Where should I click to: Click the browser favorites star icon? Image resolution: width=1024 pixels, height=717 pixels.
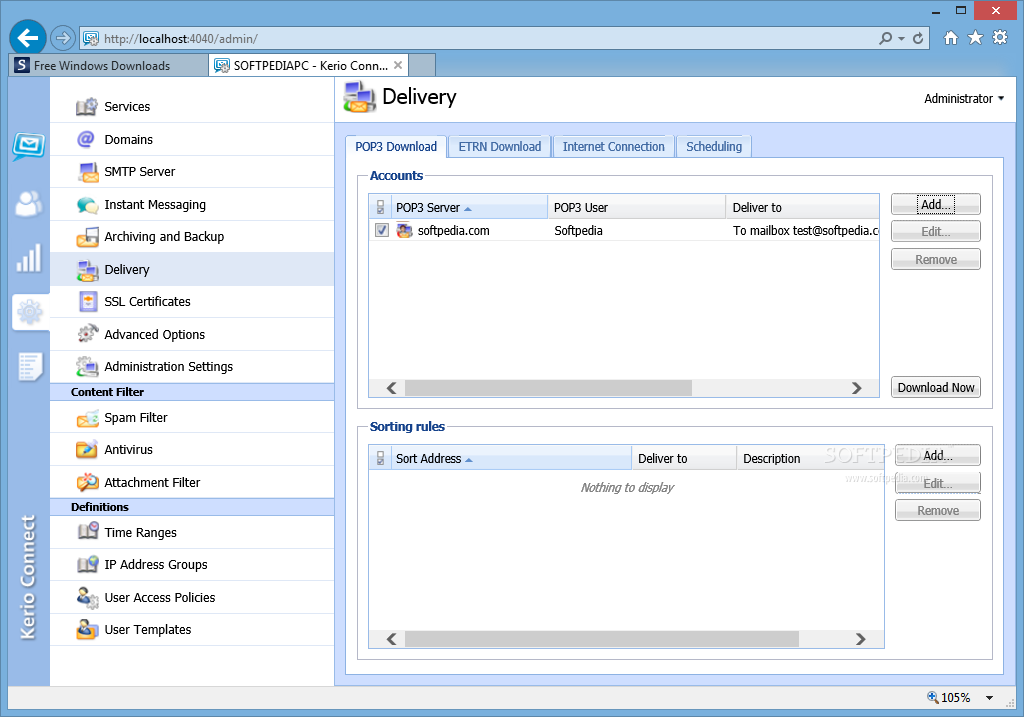(975, 38)
